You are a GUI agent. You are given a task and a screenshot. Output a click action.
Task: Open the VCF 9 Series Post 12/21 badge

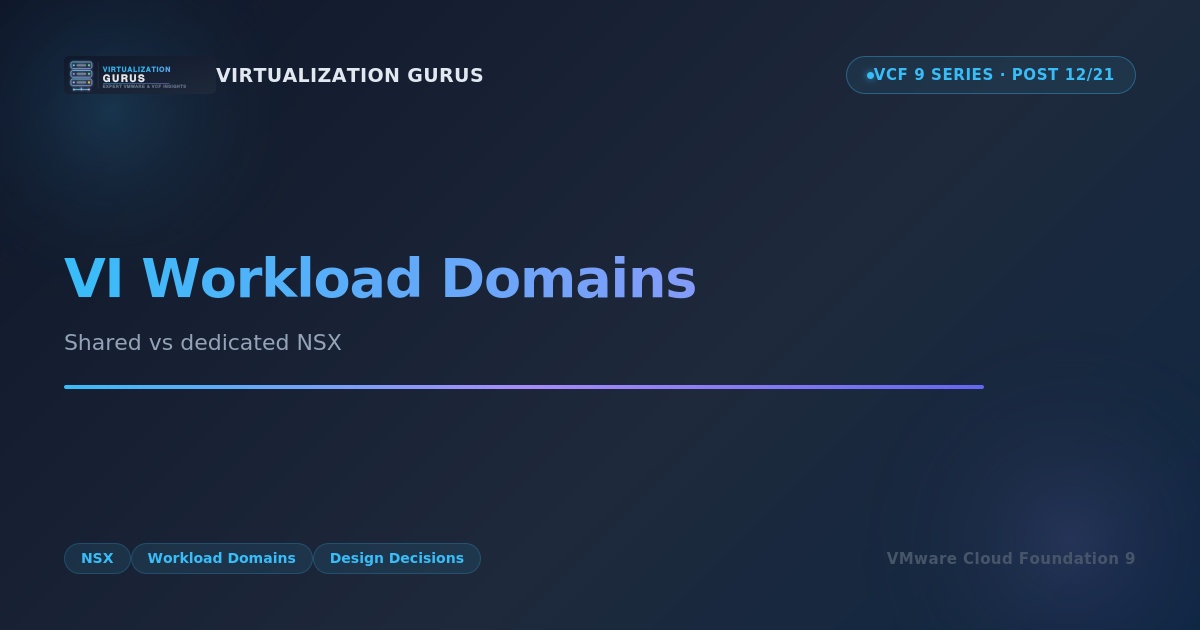991,75
